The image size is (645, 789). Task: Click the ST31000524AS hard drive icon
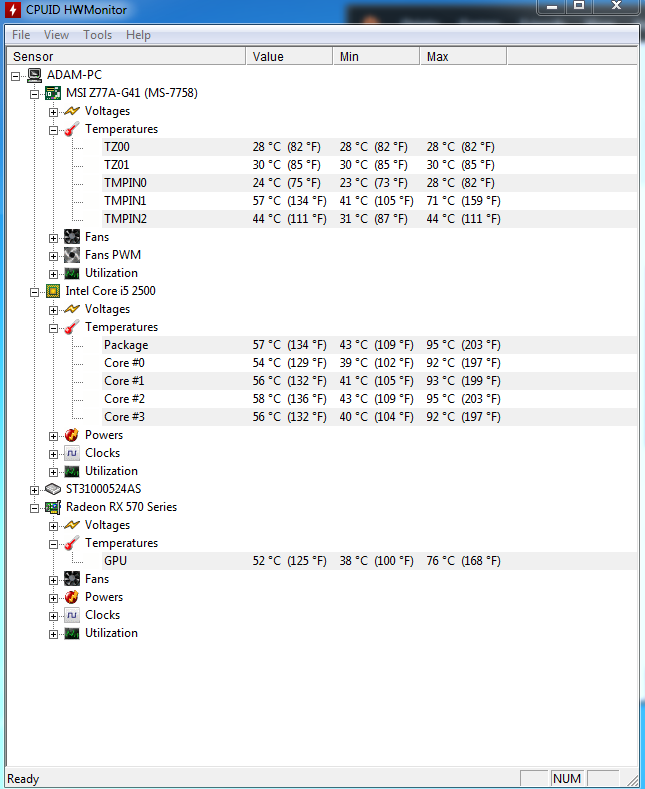(x=53, y=489)
